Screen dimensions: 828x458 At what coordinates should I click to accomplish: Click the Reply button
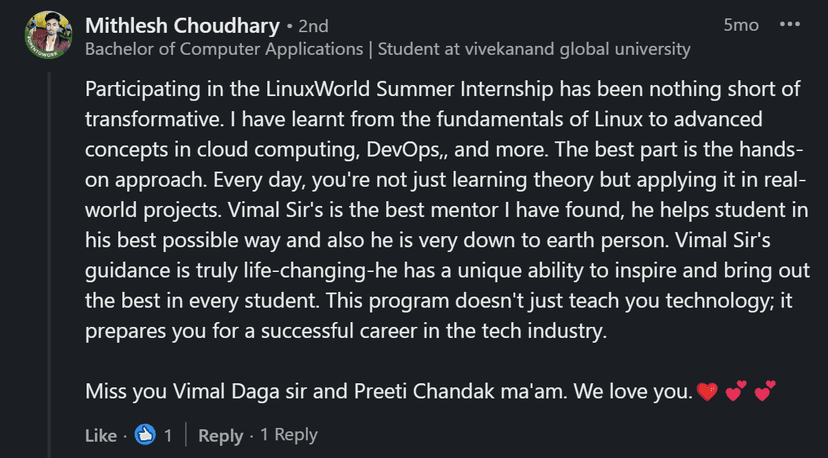[220, 435]
